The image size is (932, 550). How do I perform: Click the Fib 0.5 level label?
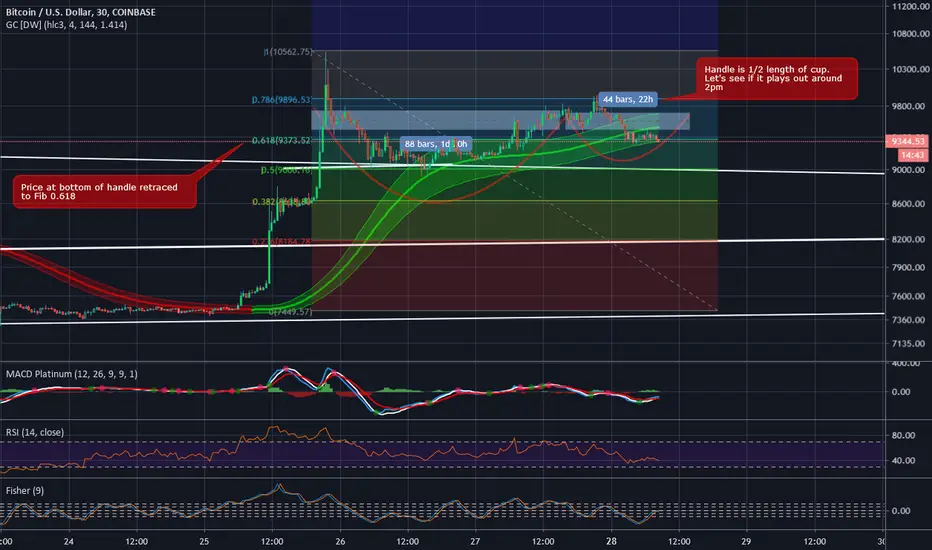point(286,170)
